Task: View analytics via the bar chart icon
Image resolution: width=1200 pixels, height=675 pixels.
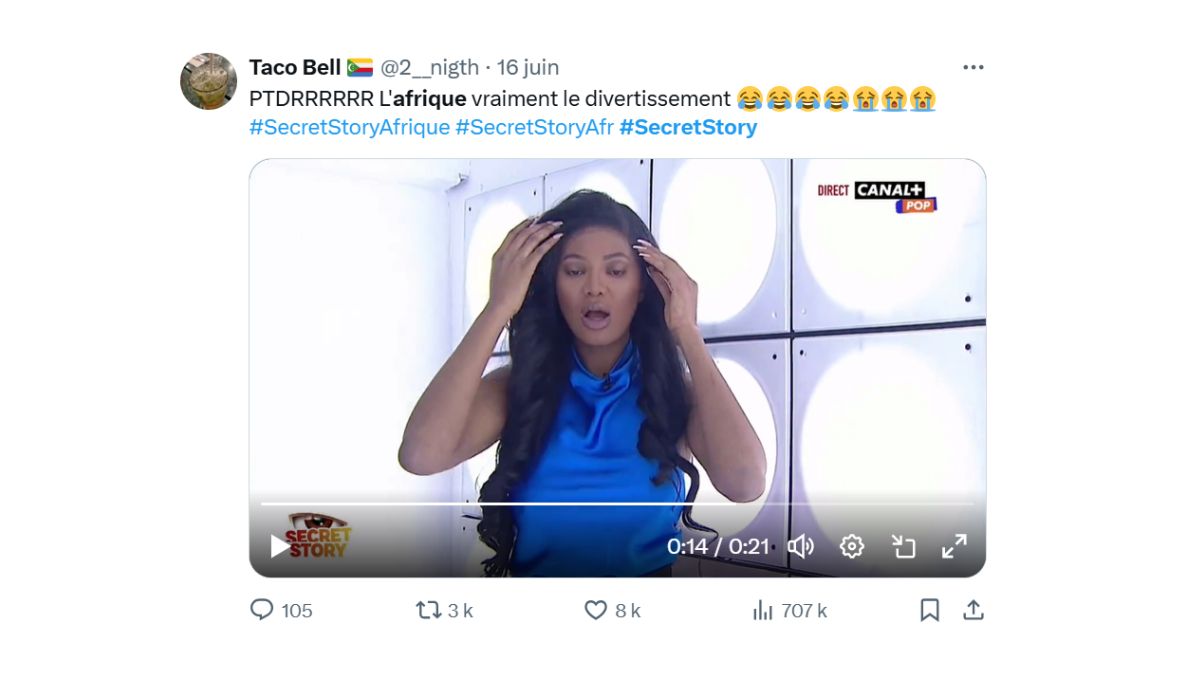Action: pos(763,609)
